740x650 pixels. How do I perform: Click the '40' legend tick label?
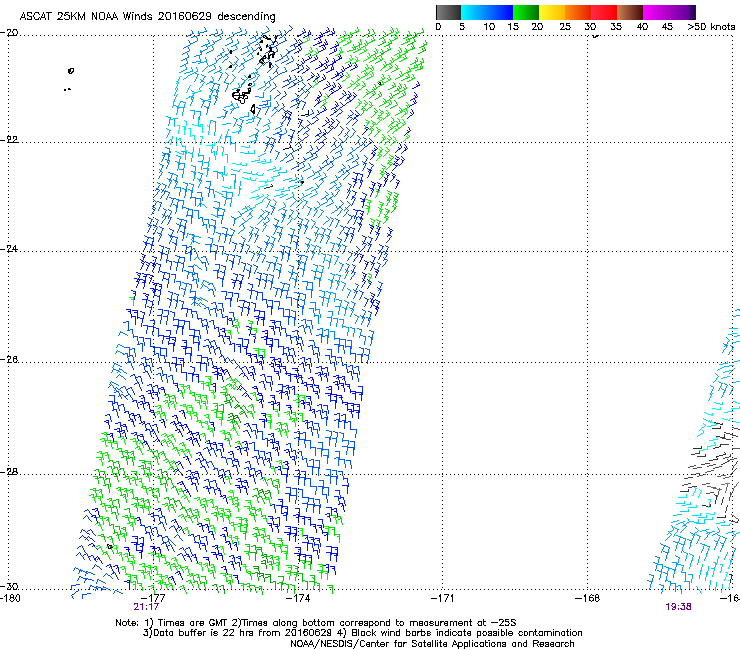642,27
